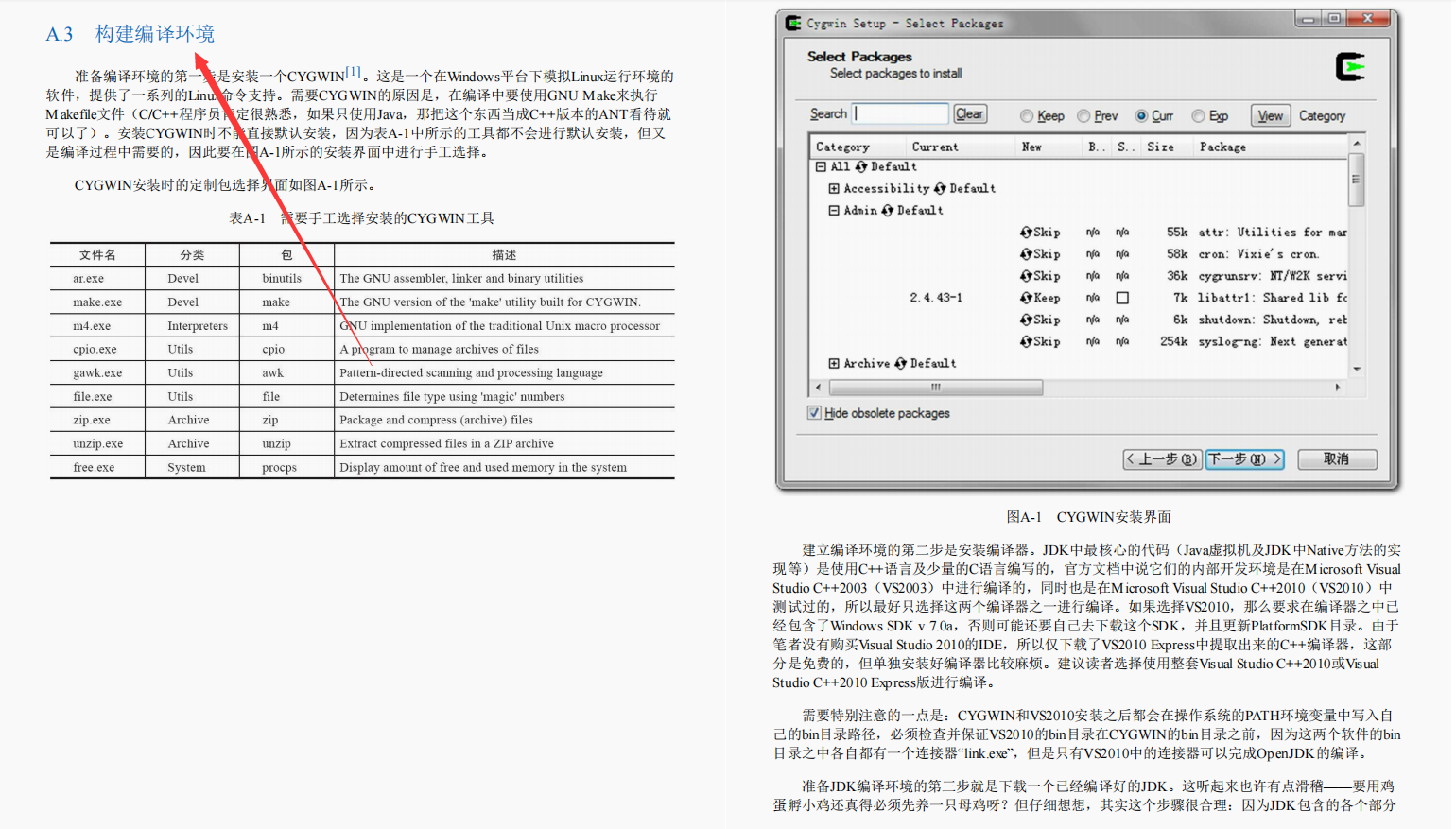Click the package list scroll up arrow
The height and width of the screenshot is (829, 1456).
(x=1357, y=144)
